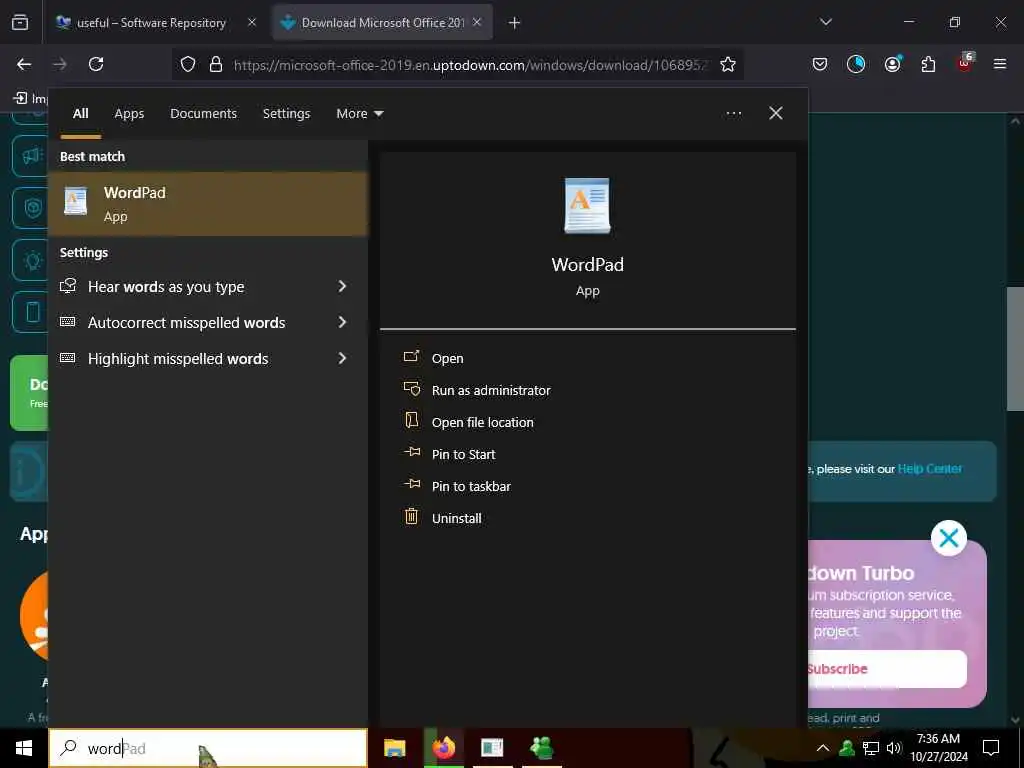Open WordPad best match result
Viewport: 1024px width, 768px height.
tap(208, 204)
